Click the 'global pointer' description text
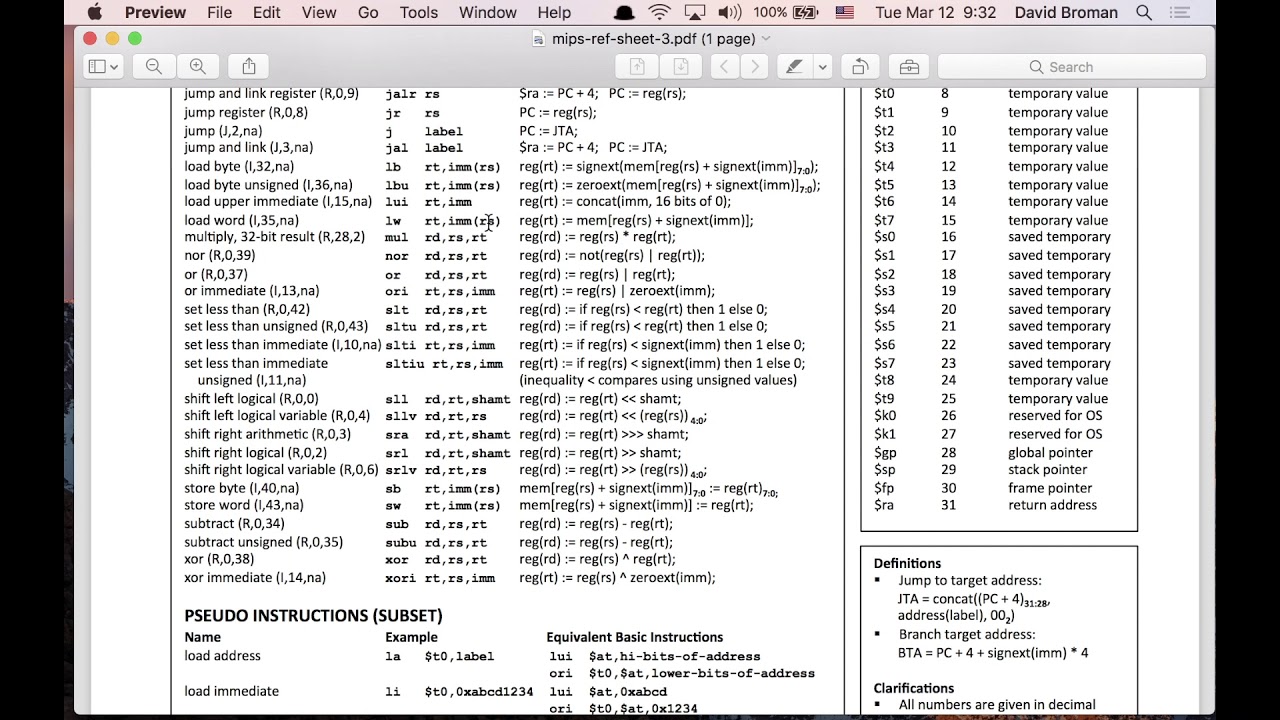 [1050, 453]
